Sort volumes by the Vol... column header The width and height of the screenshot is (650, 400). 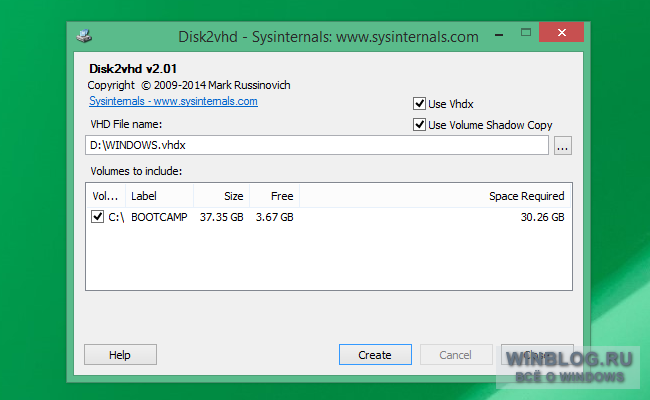pyautogui.click(x=106, y=196)
